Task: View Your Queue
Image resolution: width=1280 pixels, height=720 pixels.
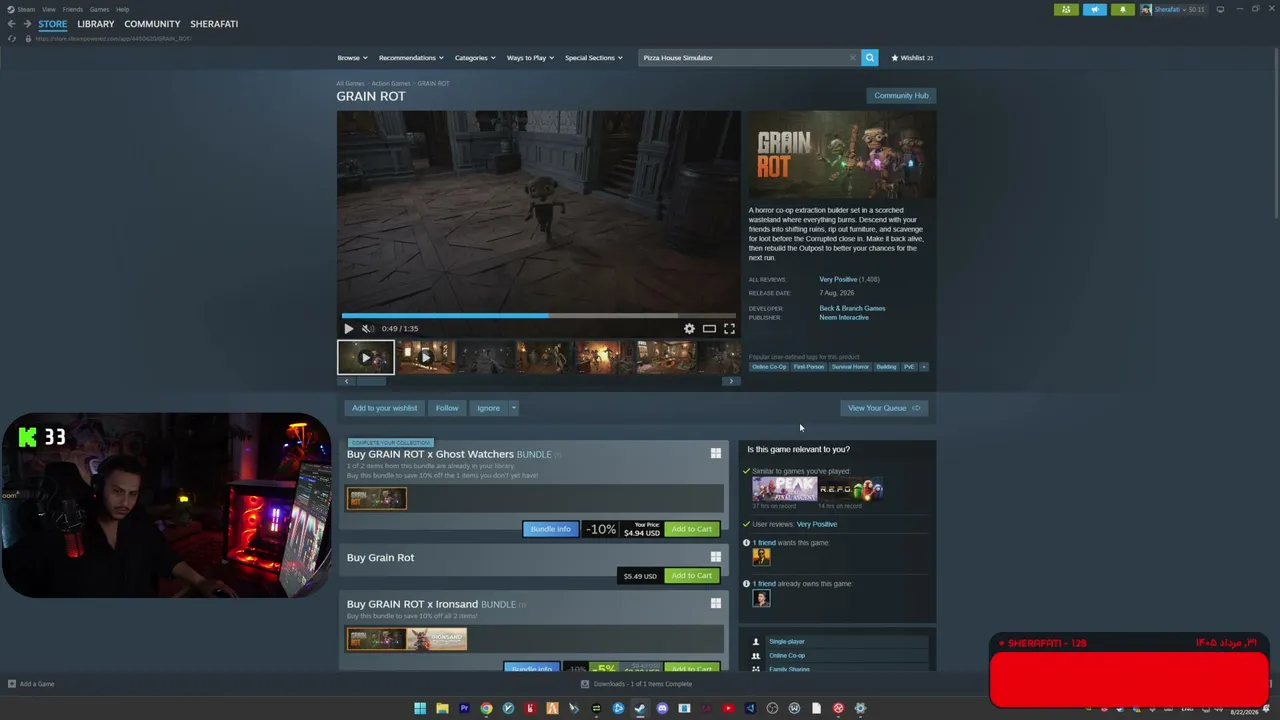Action: (884, 408)
